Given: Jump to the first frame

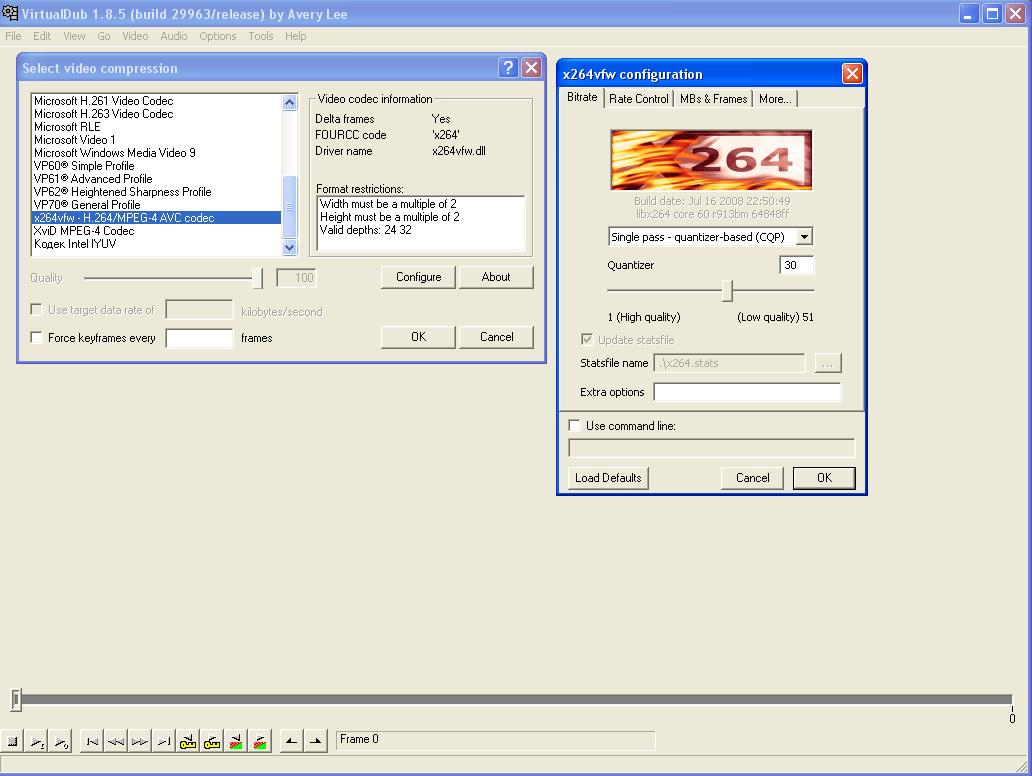Looking at the screenshot, I should (92, 742).
